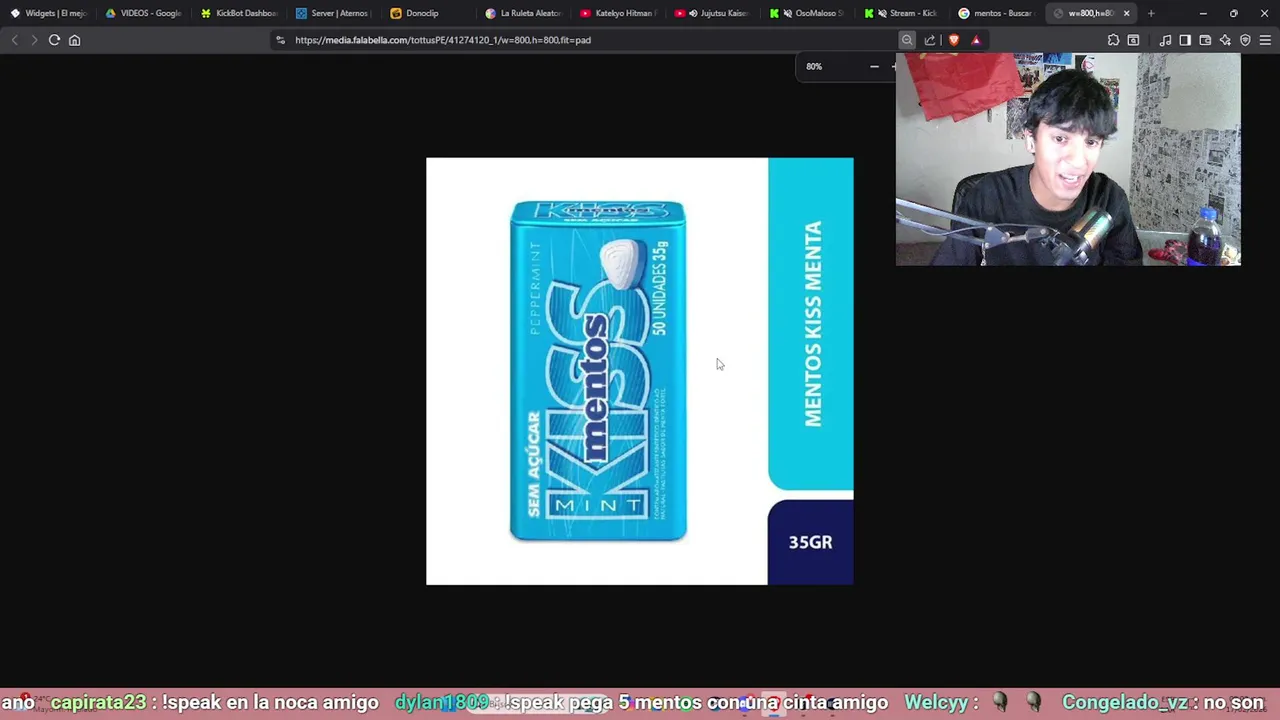Open the extensions puzzle icon
The image size is (1280, 720).
tap(1113, 40)
